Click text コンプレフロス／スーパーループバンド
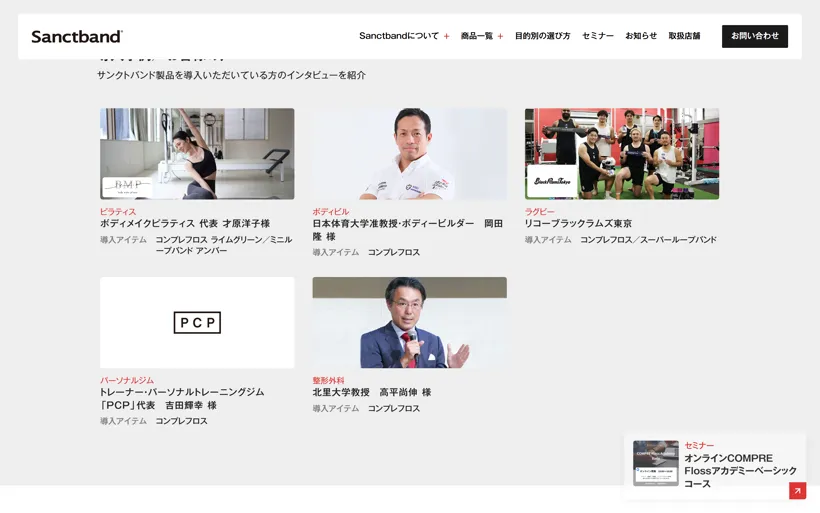 [648, 240]
